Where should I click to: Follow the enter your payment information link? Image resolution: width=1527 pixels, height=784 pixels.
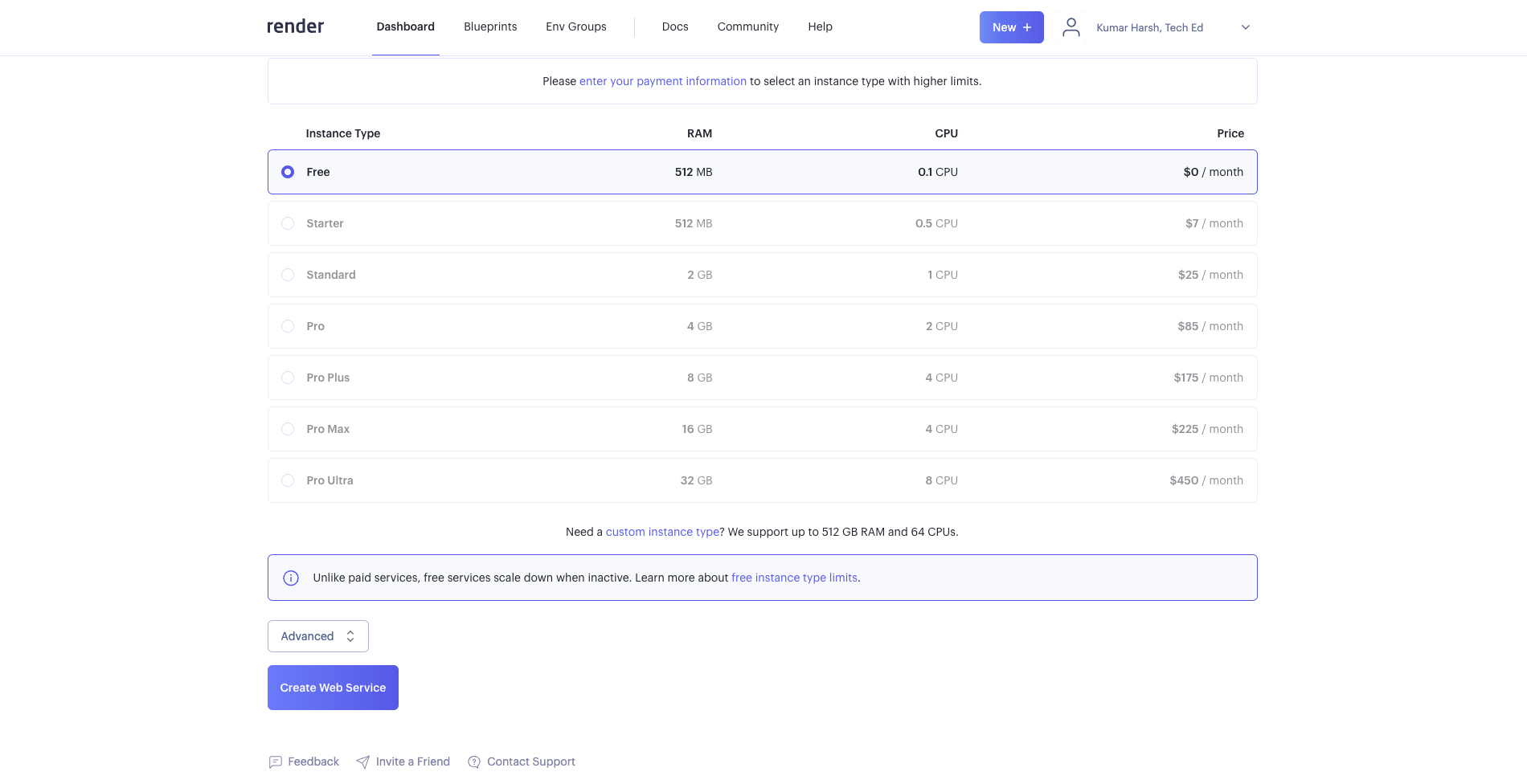click(x=662, y=81)
